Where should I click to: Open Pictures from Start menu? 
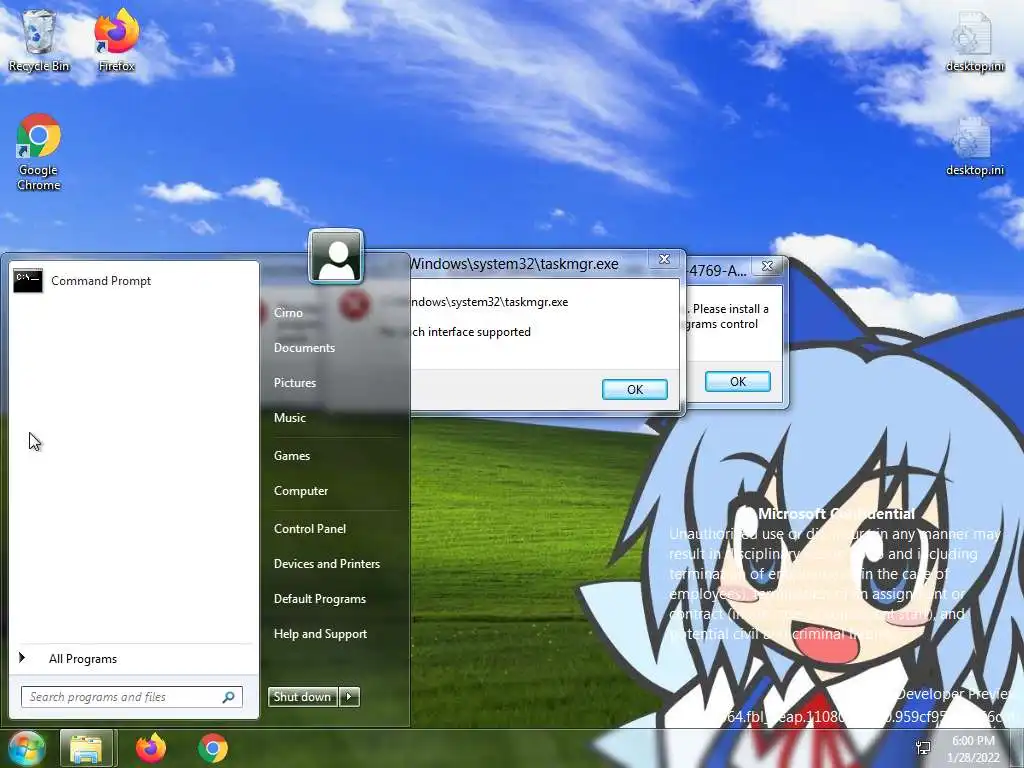(x=295, y=383)
